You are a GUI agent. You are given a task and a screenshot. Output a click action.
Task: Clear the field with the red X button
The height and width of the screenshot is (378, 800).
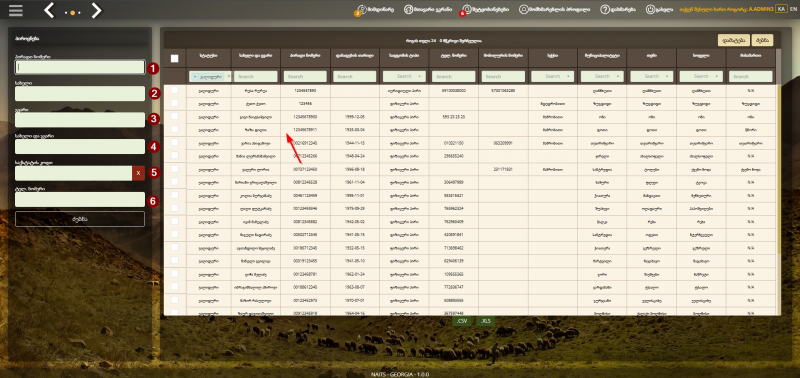(139, 173)
